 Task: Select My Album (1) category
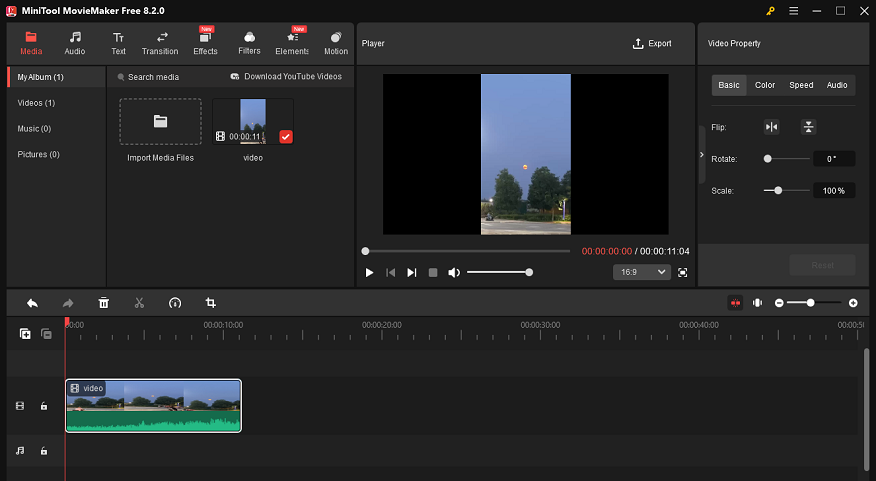56,77
